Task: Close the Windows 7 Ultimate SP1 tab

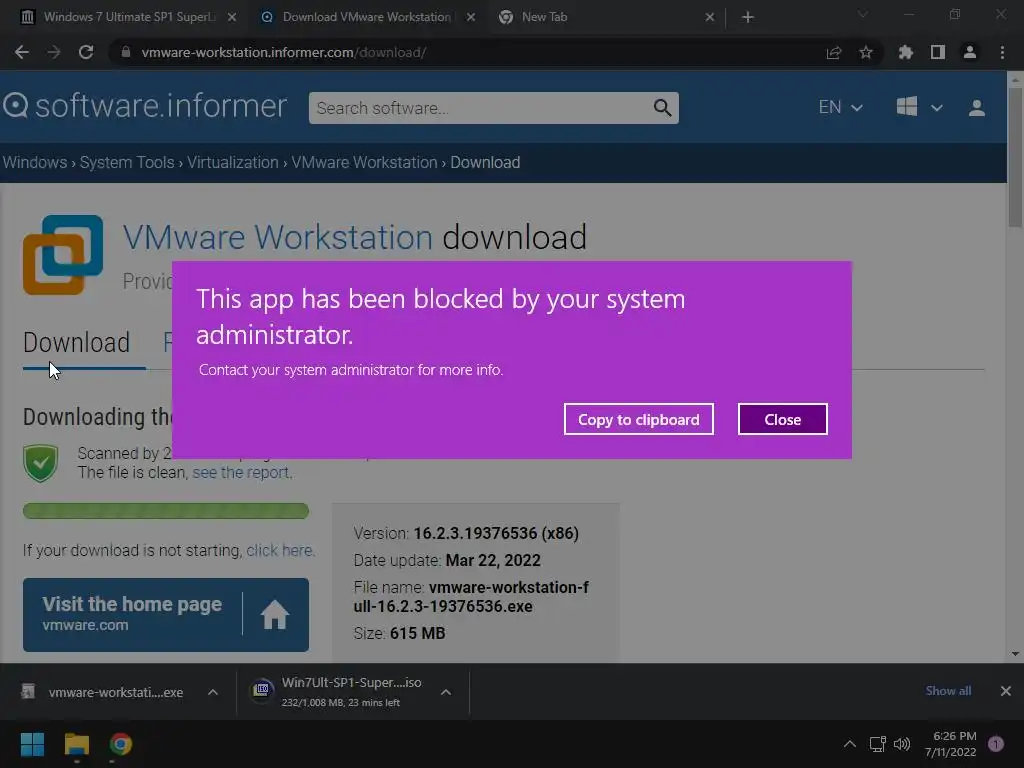Action: [232, 17]
